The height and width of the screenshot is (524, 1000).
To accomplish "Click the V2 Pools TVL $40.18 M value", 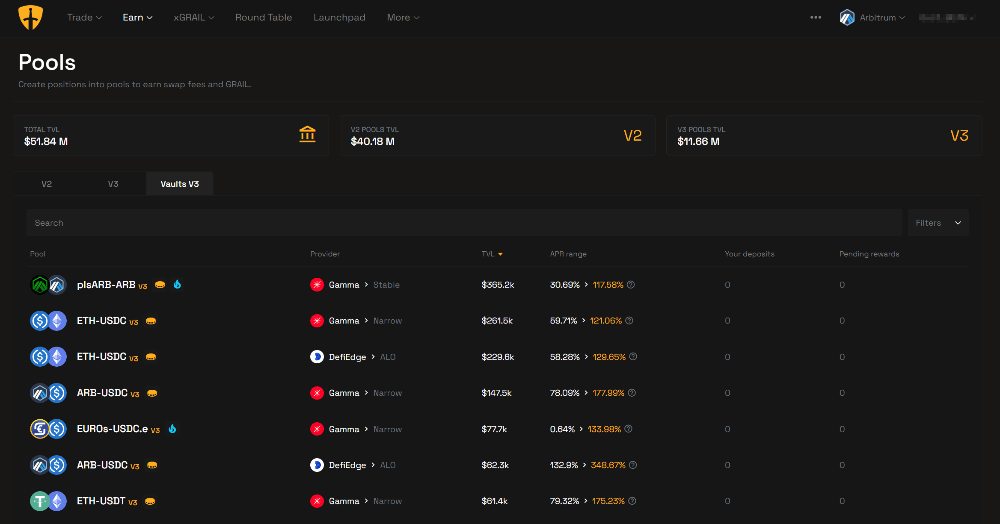I will click(x=372, y=142).
